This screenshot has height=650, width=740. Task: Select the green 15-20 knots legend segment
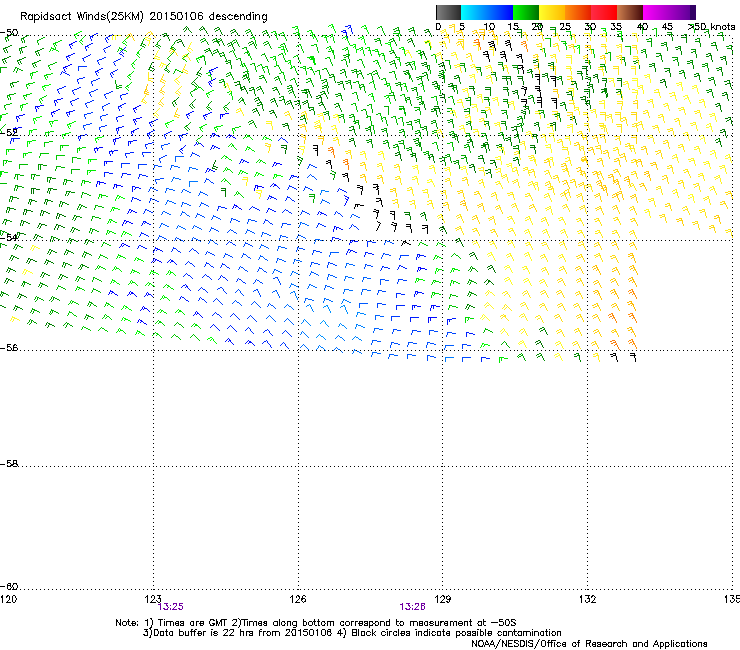[526, 12]
